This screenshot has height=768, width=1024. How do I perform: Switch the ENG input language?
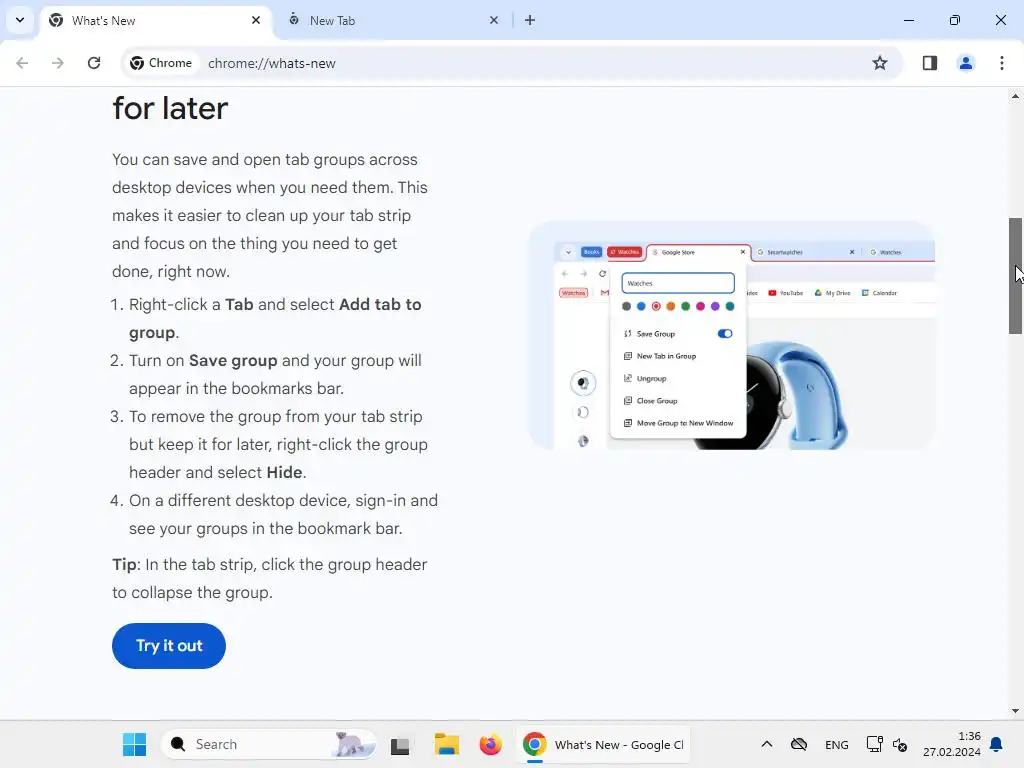(837, 744)
